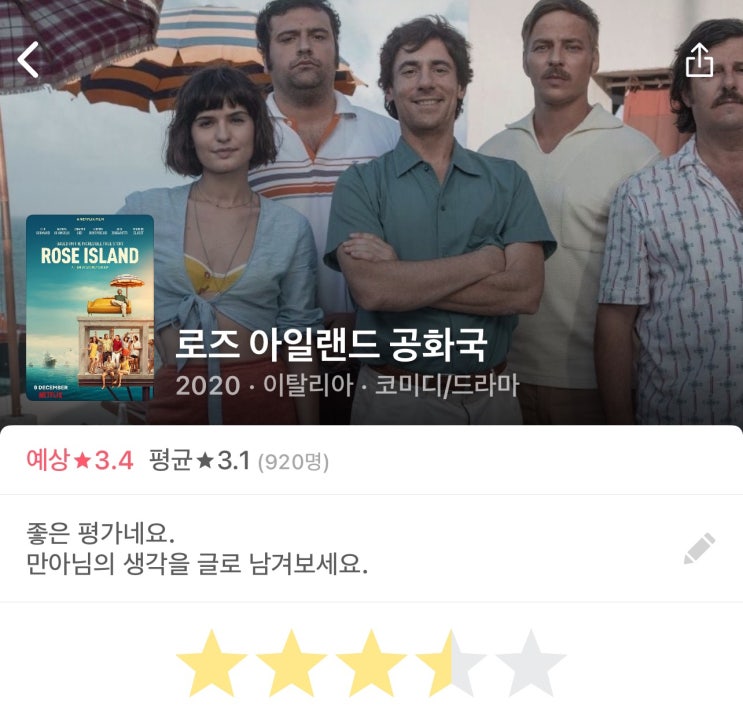Tap the 평균 ★3.1 average rating
This screenshot has height=718, width=743.
(x=199, y=460)
